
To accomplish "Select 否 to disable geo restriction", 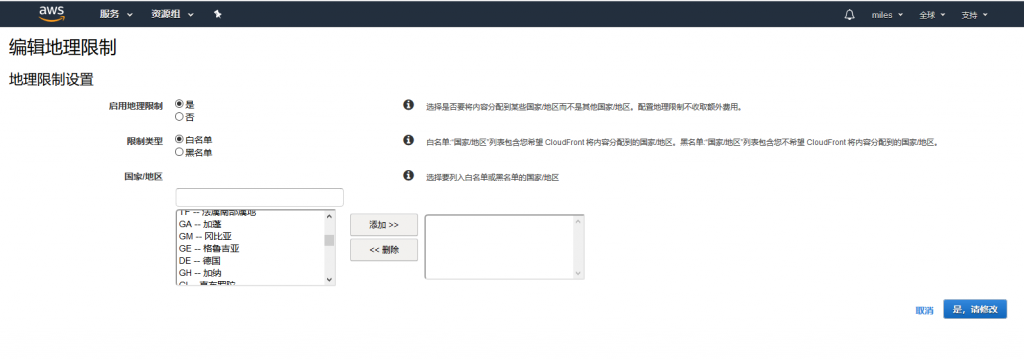I will [x=179, y=117].
